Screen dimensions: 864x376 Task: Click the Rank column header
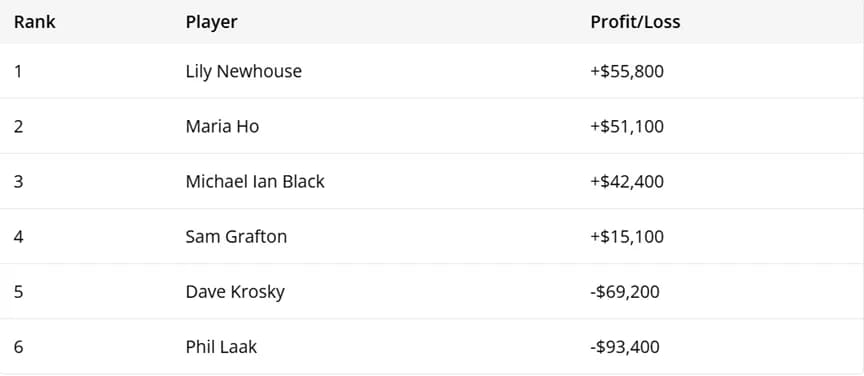35,22
